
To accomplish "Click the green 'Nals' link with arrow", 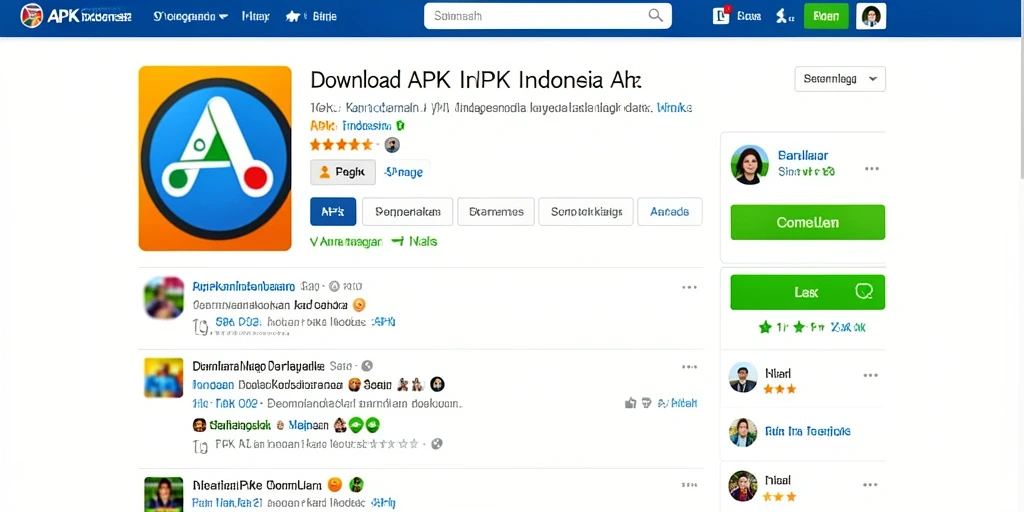I will pos(415,242).
